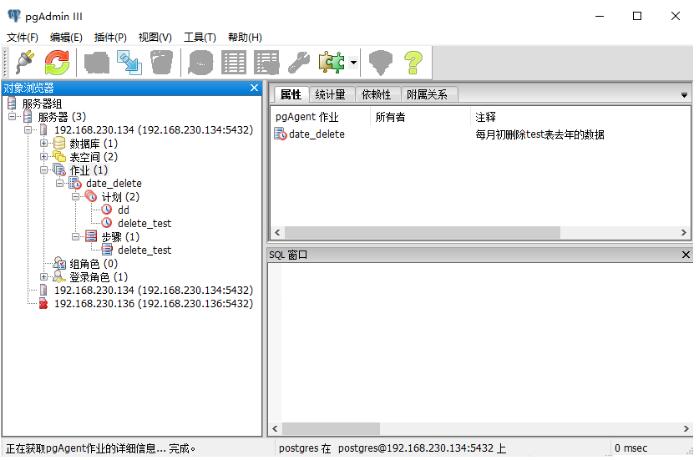Viewport: 700px width, 460px height.
Task: Click the yellow help question mark icon
Action: tap(413, 63)
